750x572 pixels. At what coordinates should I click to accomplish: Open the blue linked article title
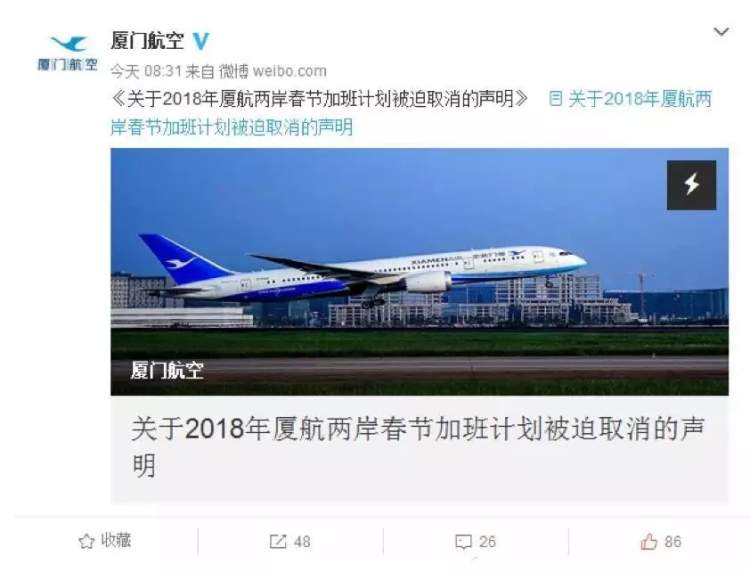coord(411,113)
